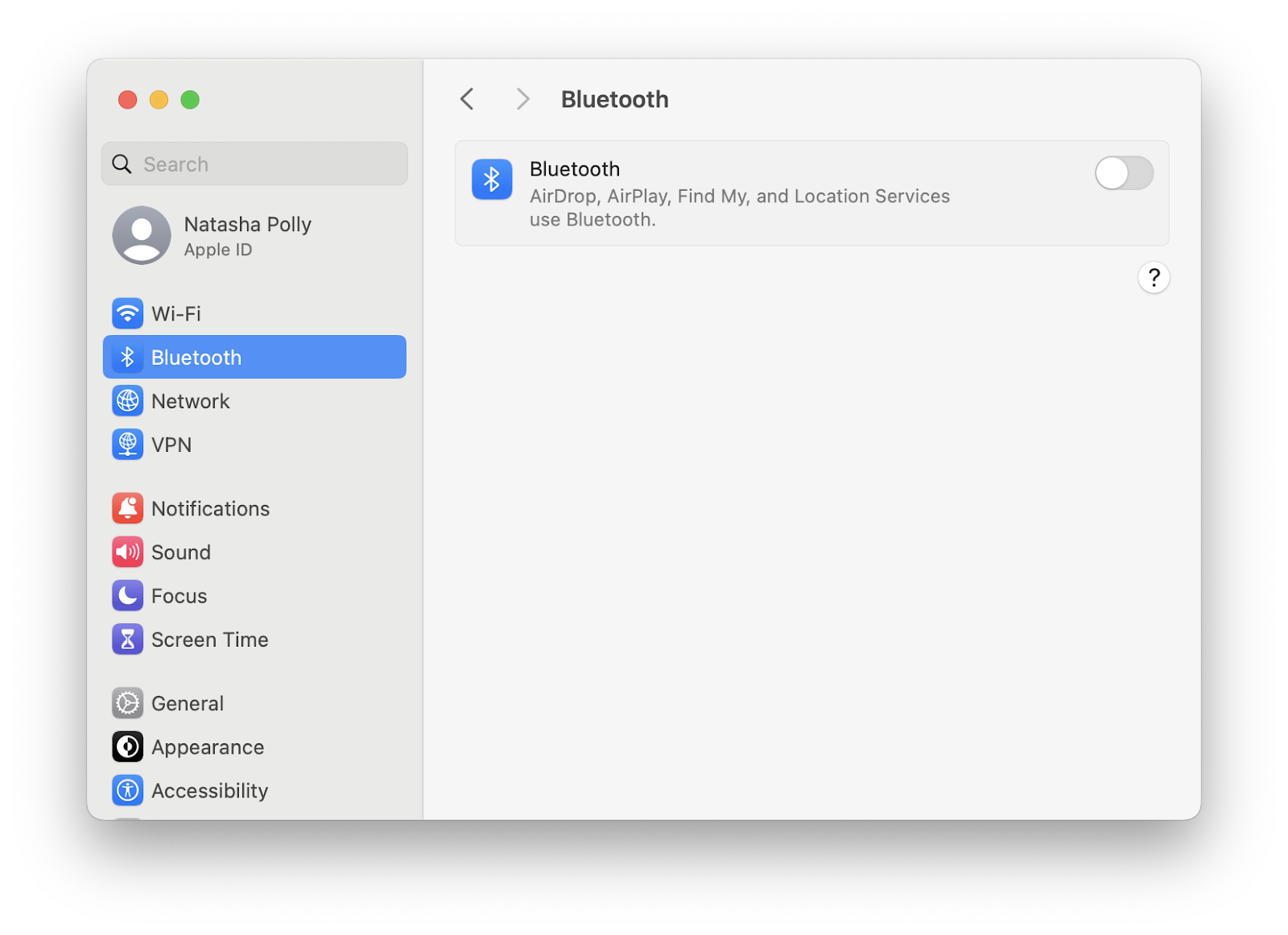The width and height of the screenshot is (1288, 935).
Task: Click the Natasha Polly avatar picture
Action: pos(142,235)
